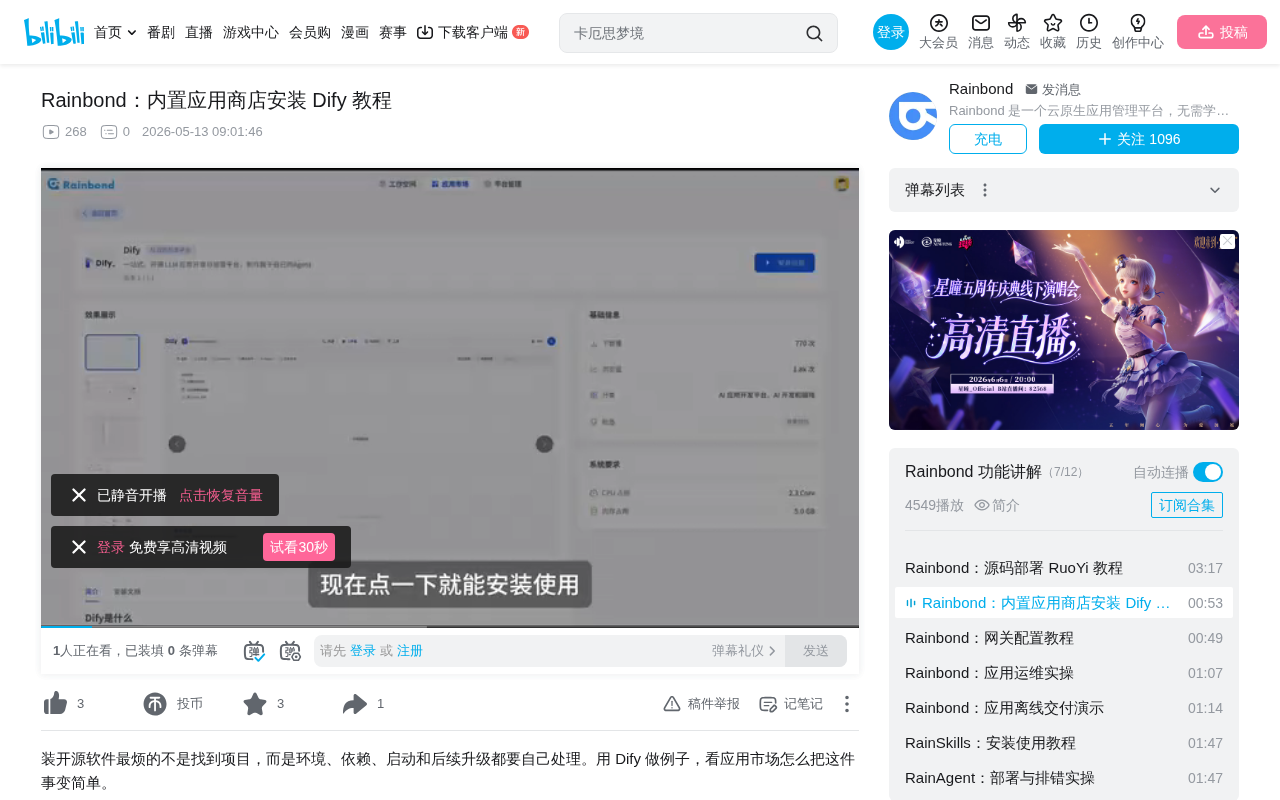This screenshot has width=1280, height=800.
Task: Click the video progress bar
Action: (x=450, y=626)
